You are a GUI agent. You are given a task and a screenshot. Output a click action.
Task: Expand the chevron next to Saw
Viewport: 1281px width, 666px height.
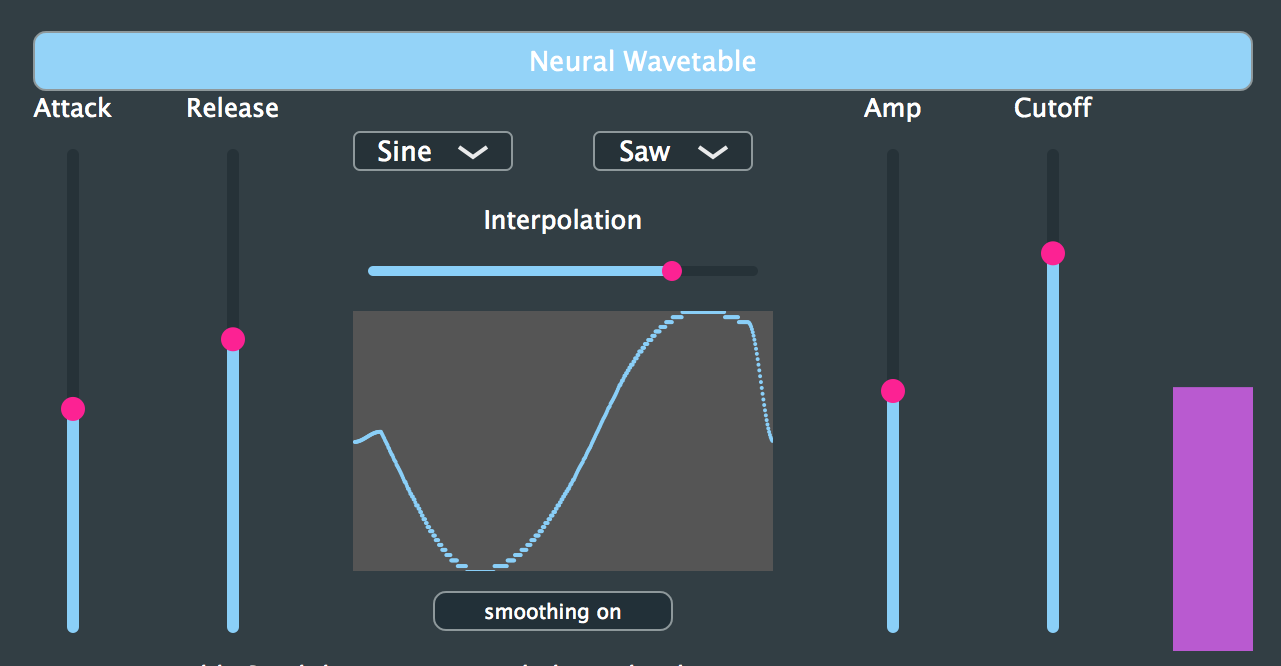[x=713, y=151]
